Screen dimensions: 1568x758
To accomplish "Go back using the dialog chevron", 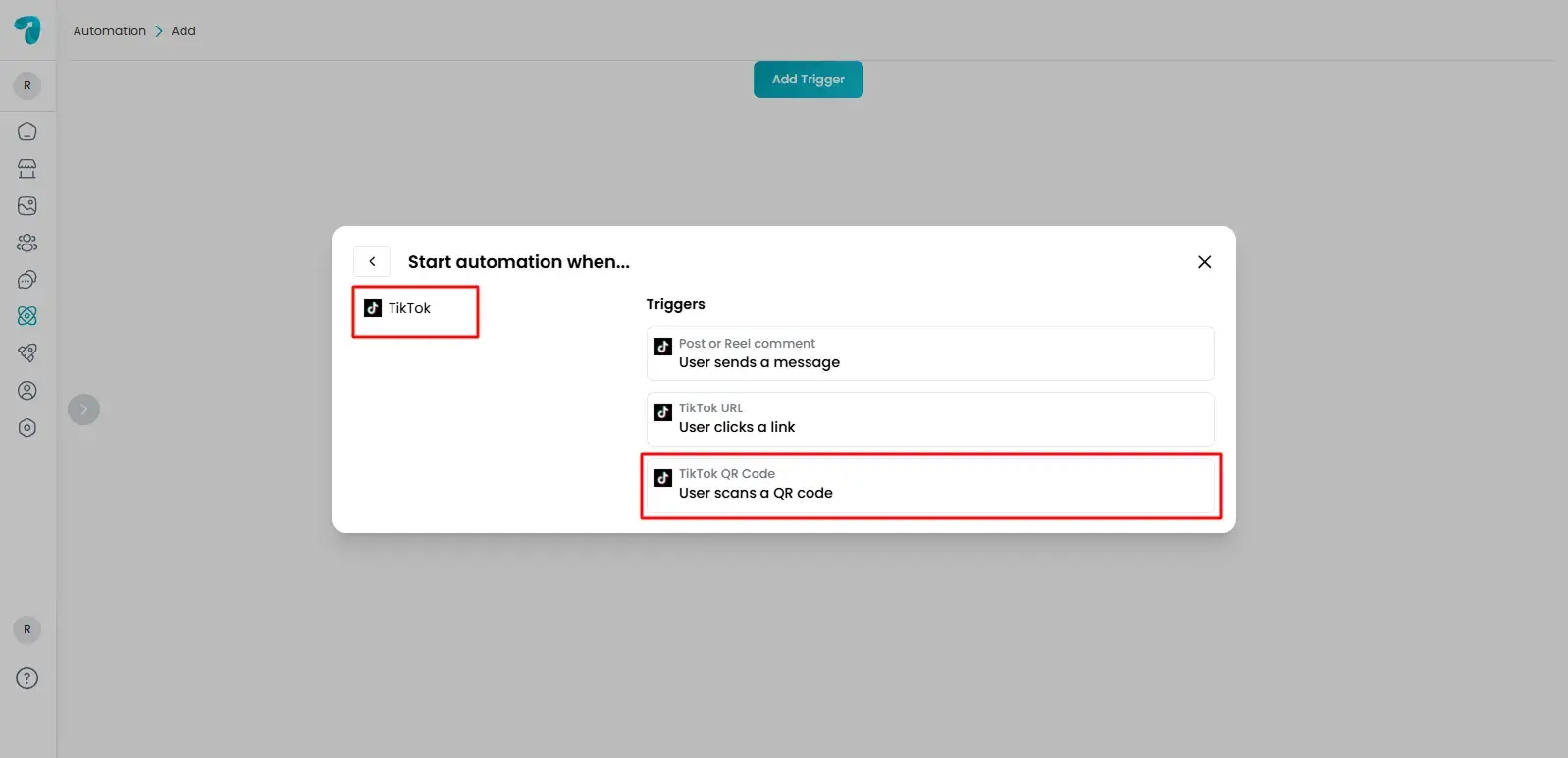I will pyautogui.click(x=372, y=262).
